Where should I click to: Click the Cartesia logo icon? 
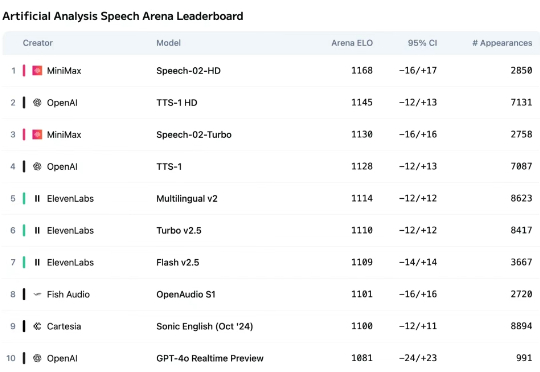(37, 326)
